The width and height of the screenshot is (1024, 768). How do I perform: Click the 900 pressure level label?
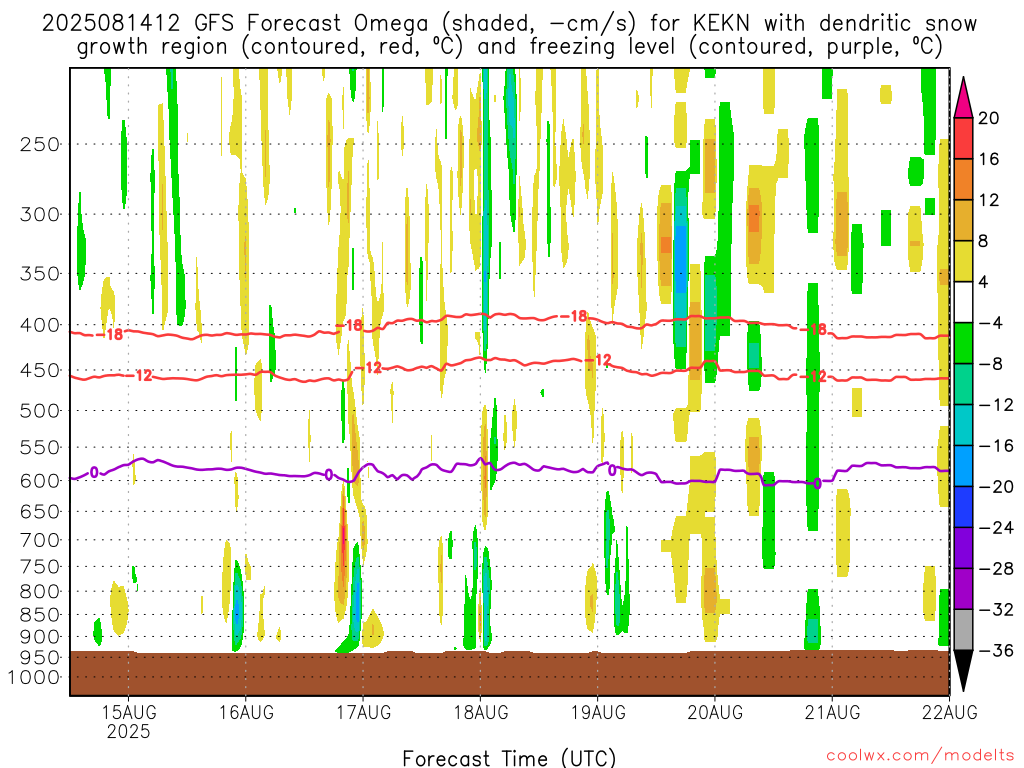[x=39, y=637]
